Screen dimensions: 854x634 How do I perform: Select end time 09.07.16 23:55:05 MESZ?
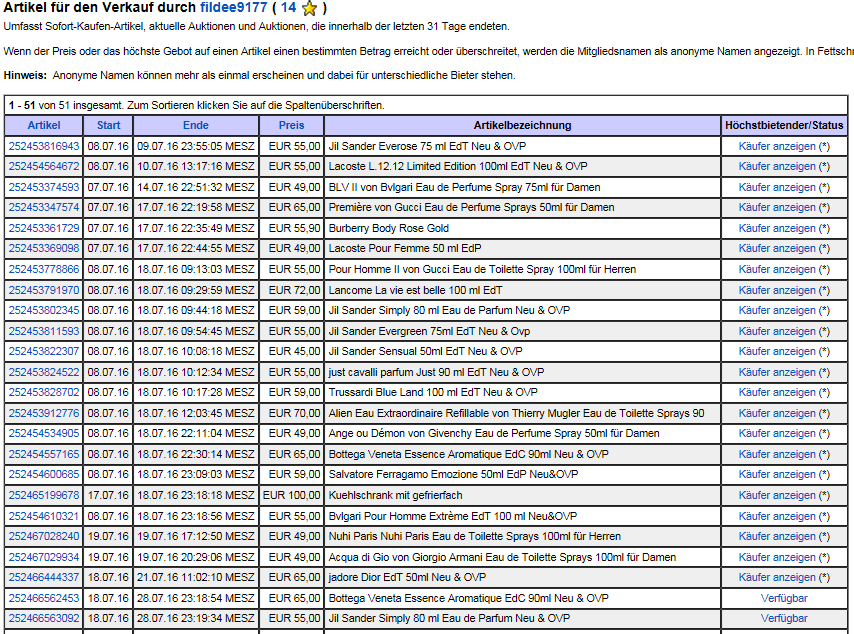[196, 146]
